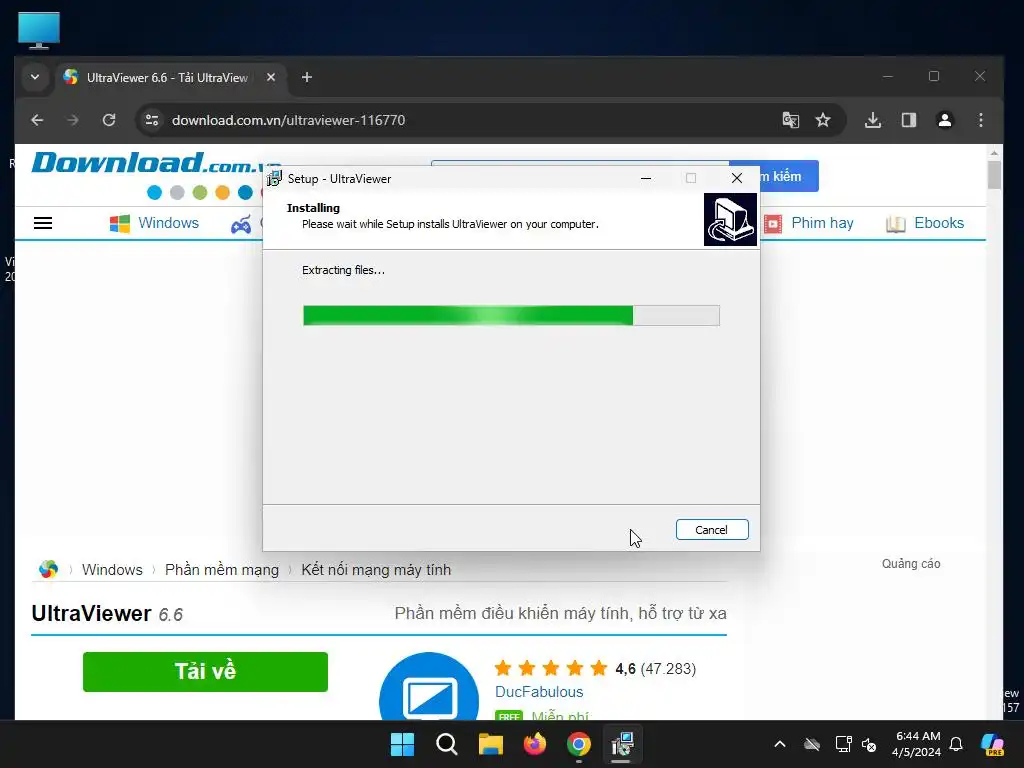
Task: Click the desktop monitor icon
Action: [x=39, y=31]
